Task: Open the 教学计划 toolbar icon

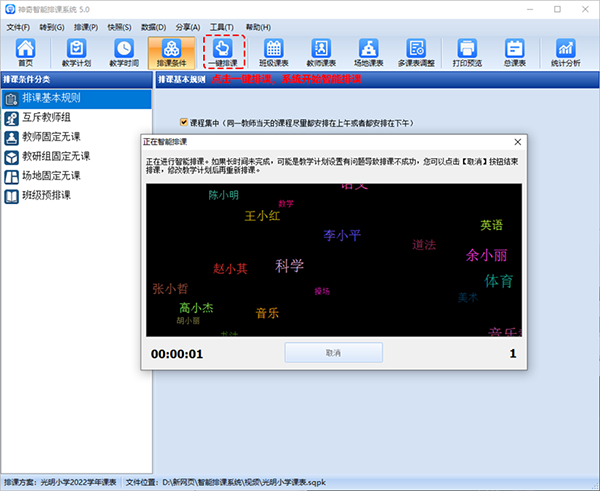Action: 77,52
